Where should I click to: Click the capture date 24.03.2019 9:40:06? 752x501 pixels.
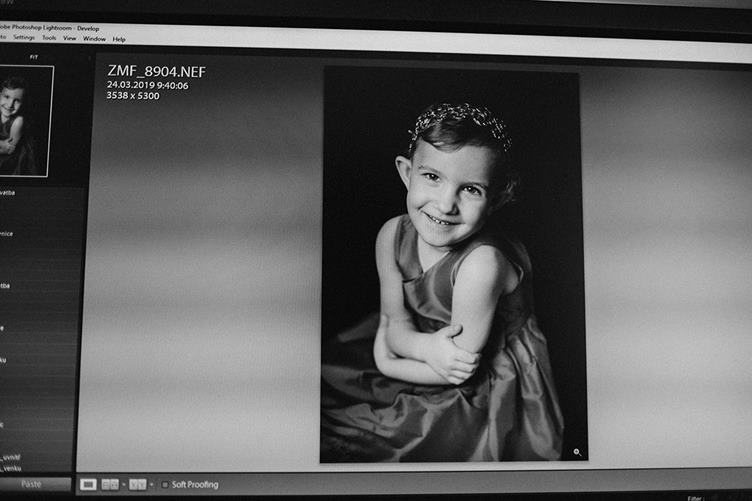pos(148,85)
